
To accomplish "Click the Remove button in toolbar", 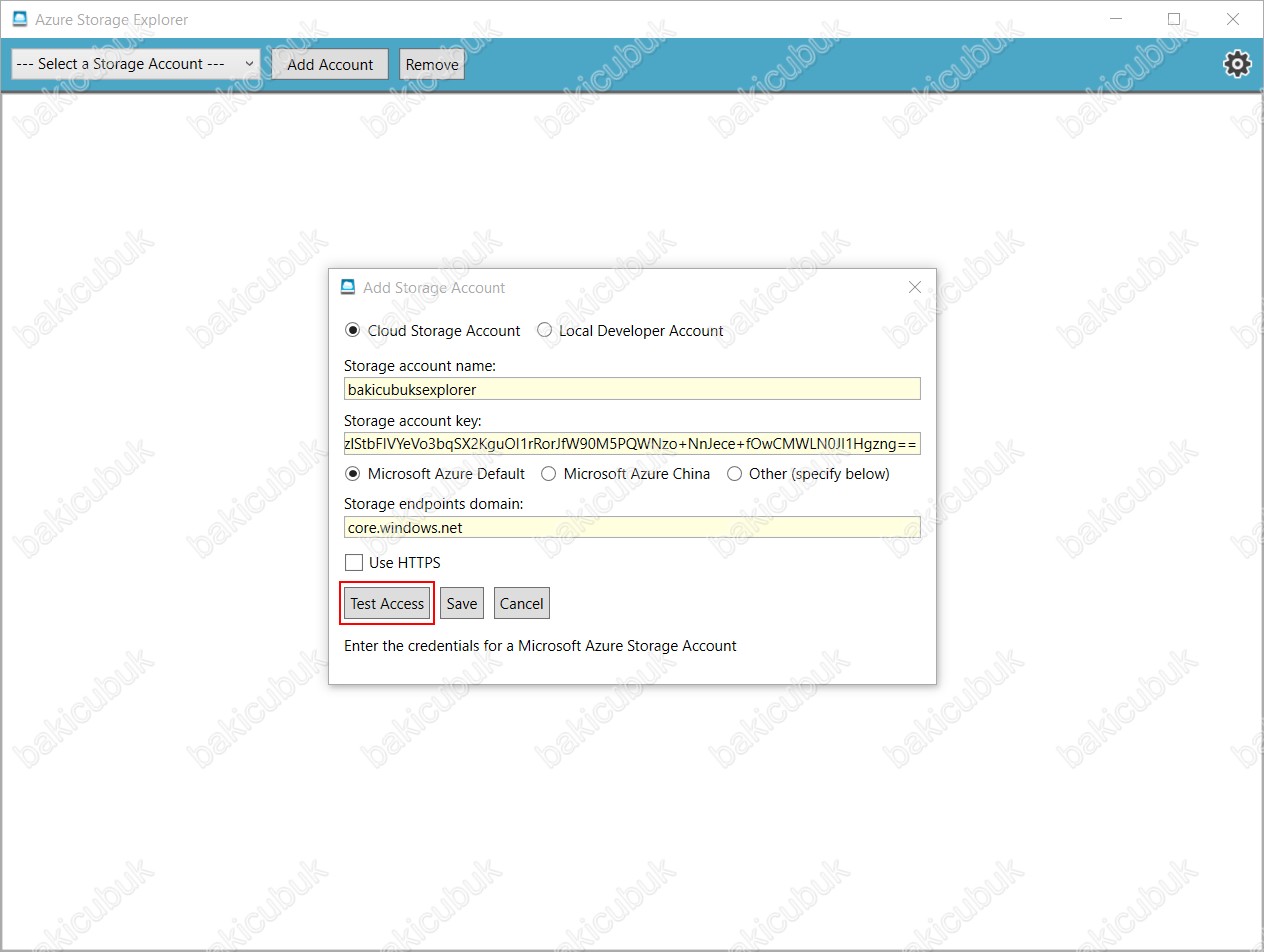I will 432,64.
